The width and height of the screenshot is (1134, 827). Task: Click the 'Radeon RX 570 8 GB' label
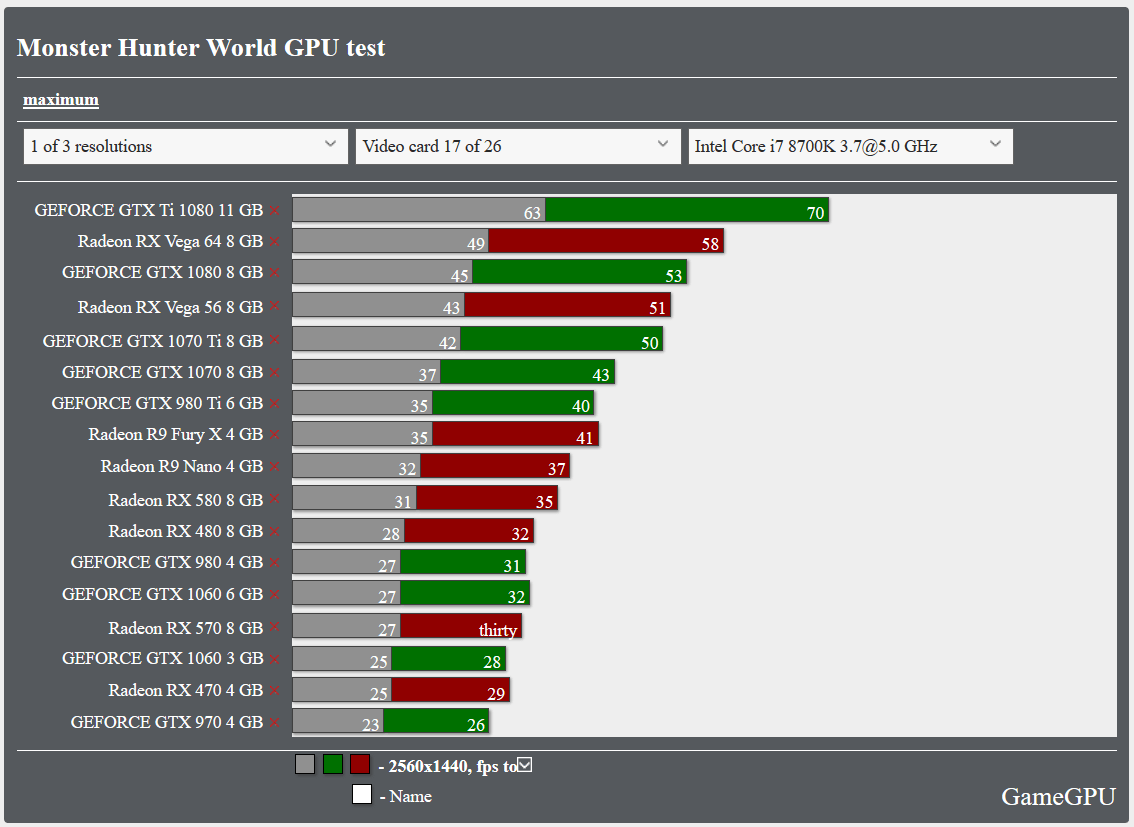(186, 628)
